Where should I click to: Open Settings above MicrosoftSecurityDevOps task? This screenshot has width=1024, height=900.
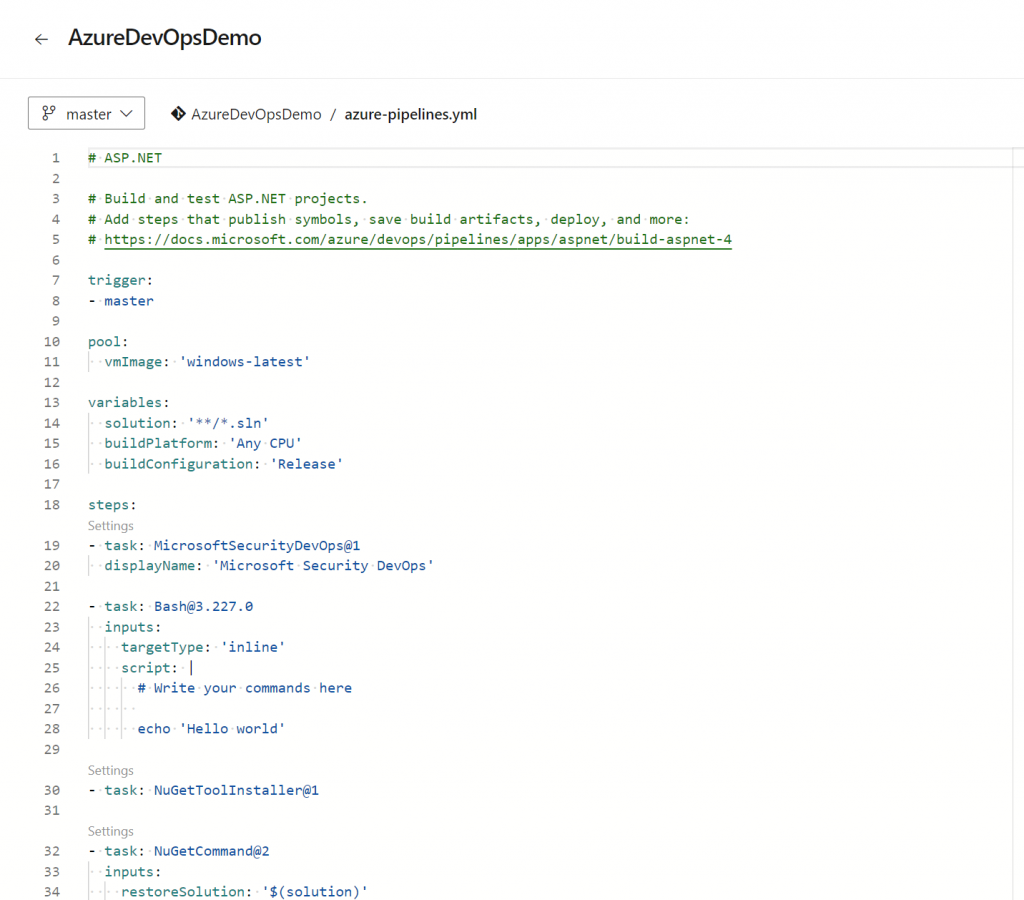pyautogui.click(x=110, y=526)
